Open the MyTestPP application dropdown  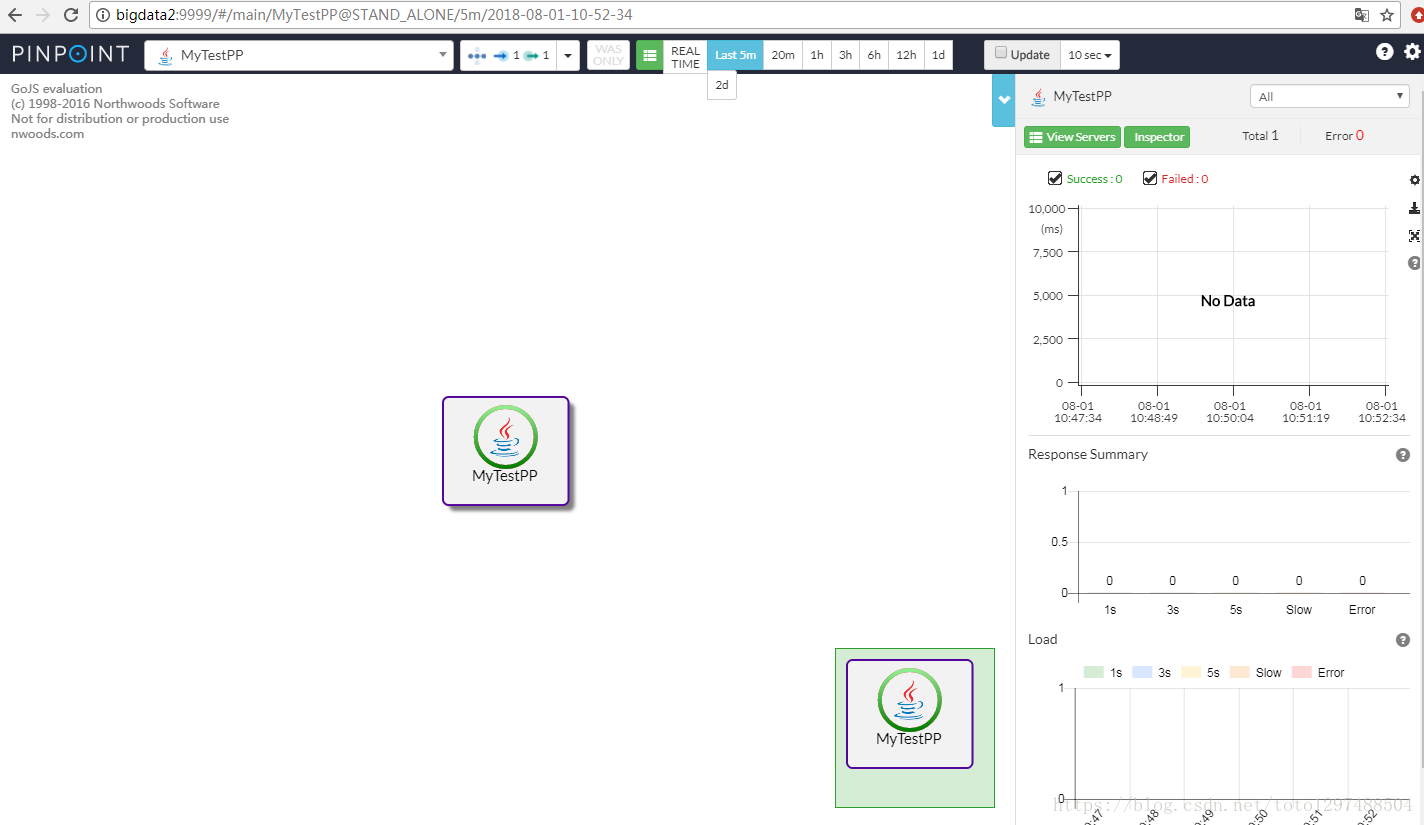tap(299, 55)
